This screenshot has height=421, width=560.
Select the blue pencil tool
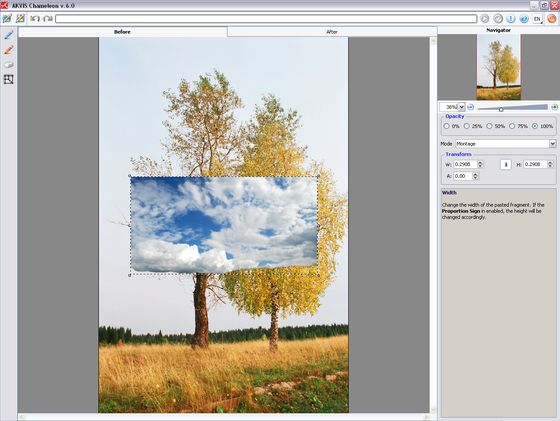tap(8, 35)
